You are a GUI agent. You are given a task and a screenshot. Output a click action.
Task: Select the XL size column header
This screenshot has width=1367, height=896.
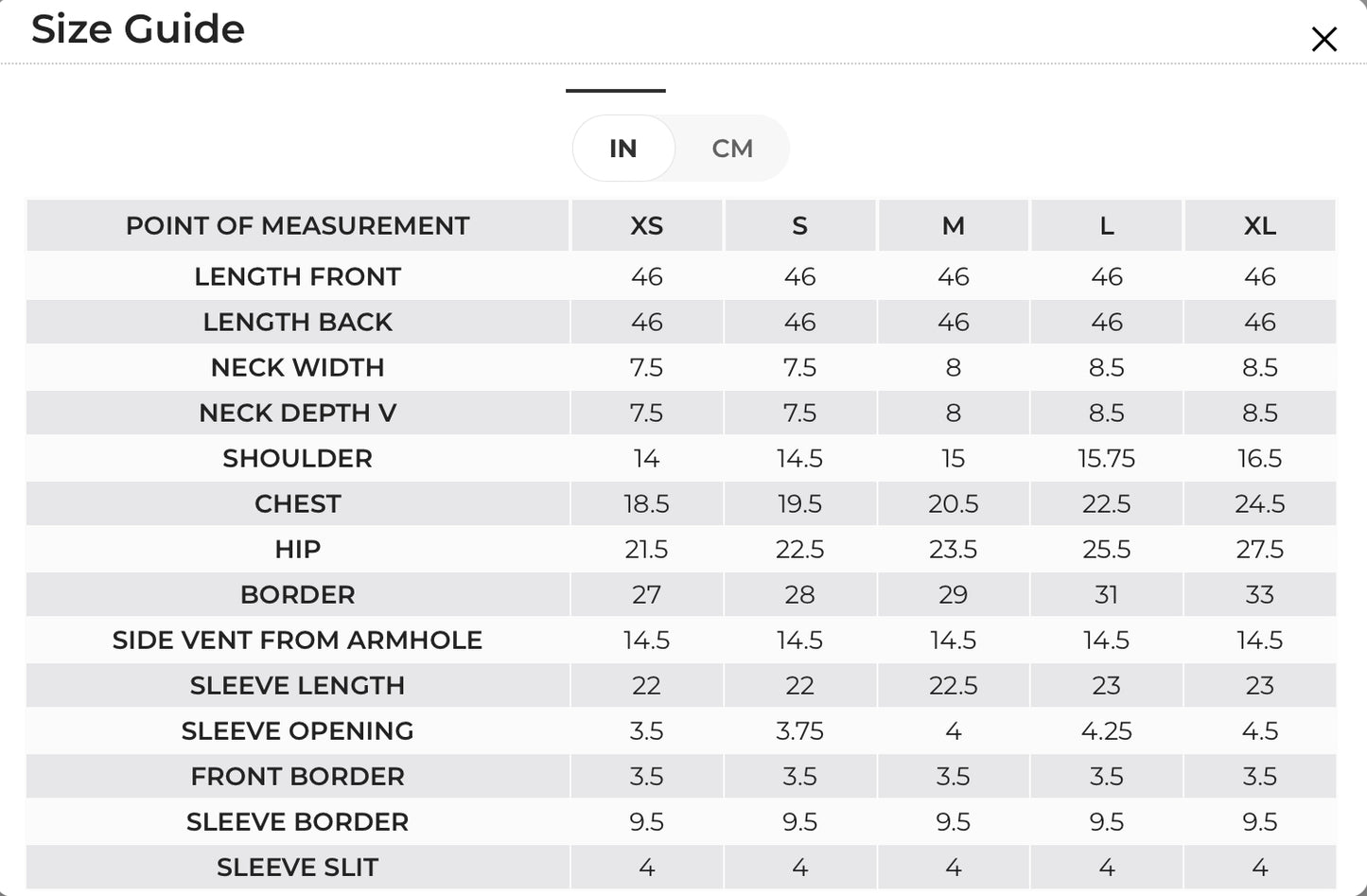pos(1260,225)
